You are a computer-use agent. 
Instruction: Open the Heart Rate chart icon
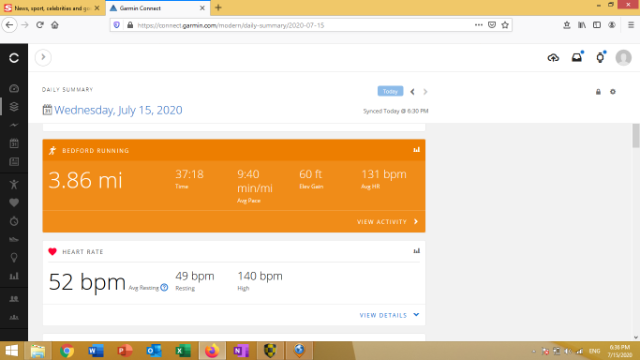point(416,251)
